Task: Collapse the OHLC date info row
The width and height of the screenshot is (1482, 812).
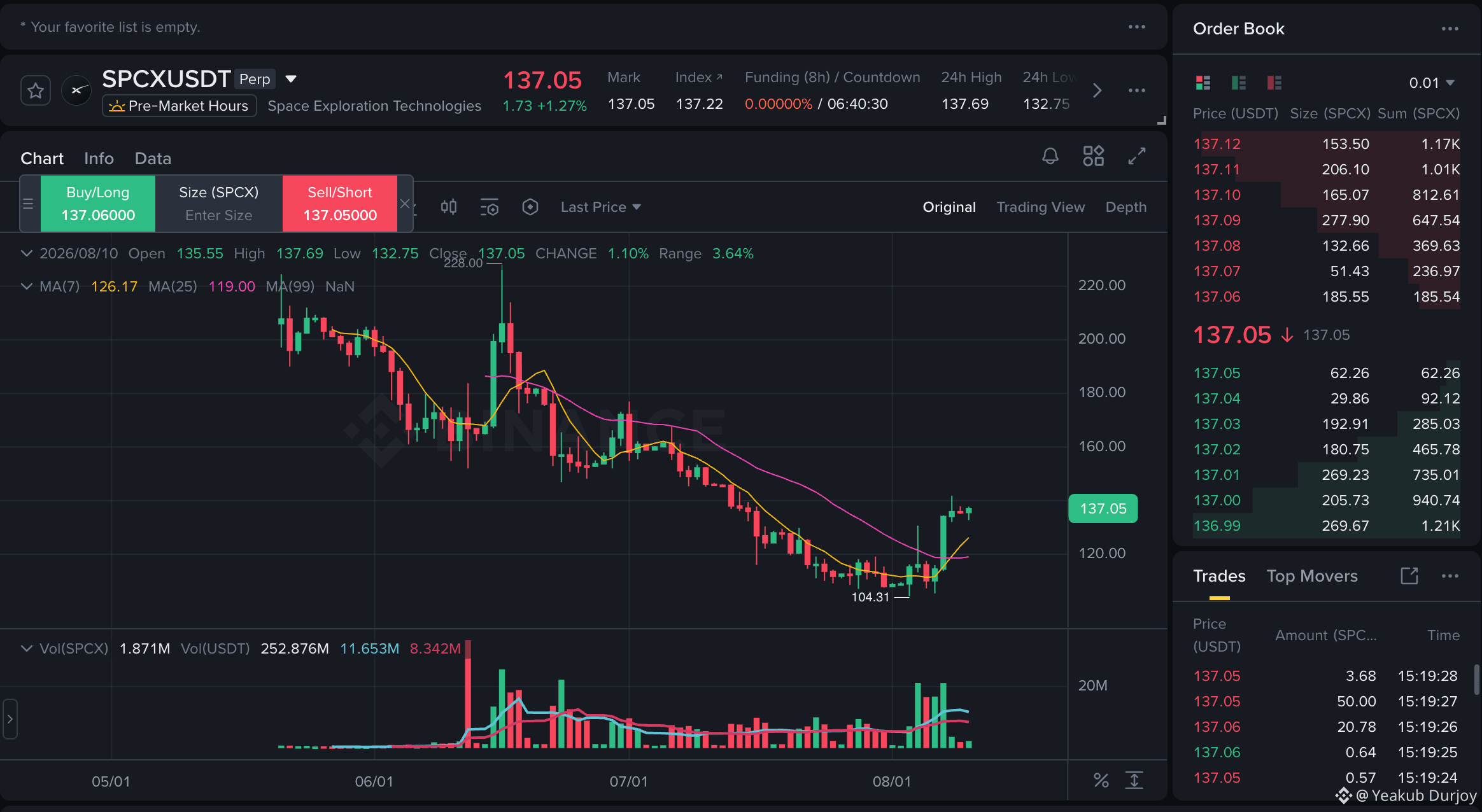Action: click(x=27, y=253)
